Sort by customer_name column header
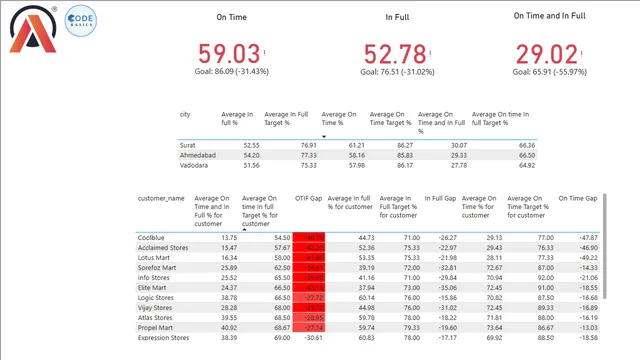640x360 pixels. click(161, 198)
